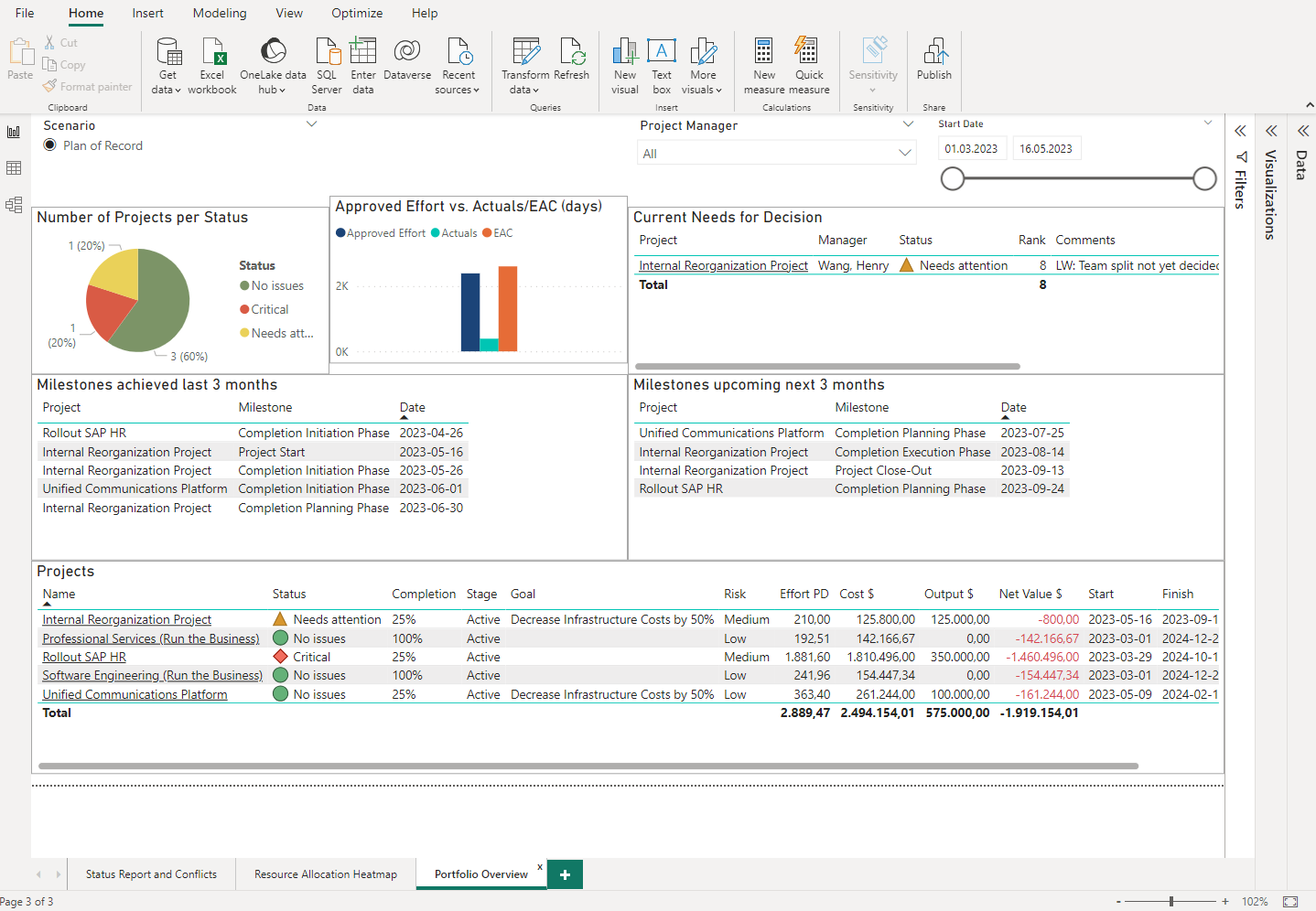Open the OneLake data hub
Image resolution: width=1316 pixels, height=911 pixels.
click(x=273, y=65)
